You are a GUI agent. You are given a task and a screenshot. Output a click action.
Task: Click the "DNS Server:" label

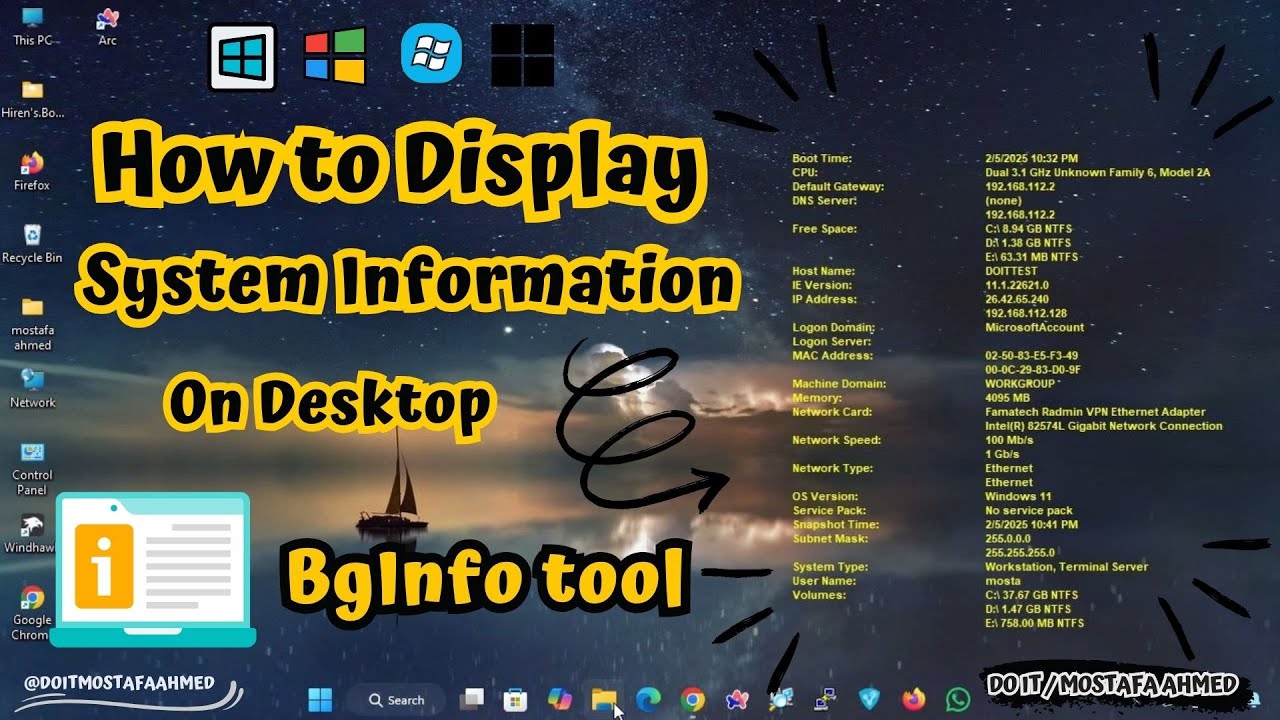pos(825,201)
